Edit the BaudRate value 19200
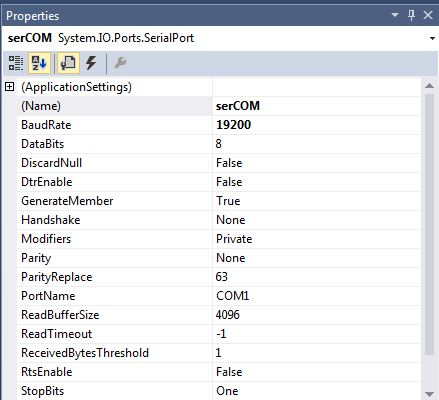Image resolution: width=439 pixels, height=400 pixels. (316, 125)
